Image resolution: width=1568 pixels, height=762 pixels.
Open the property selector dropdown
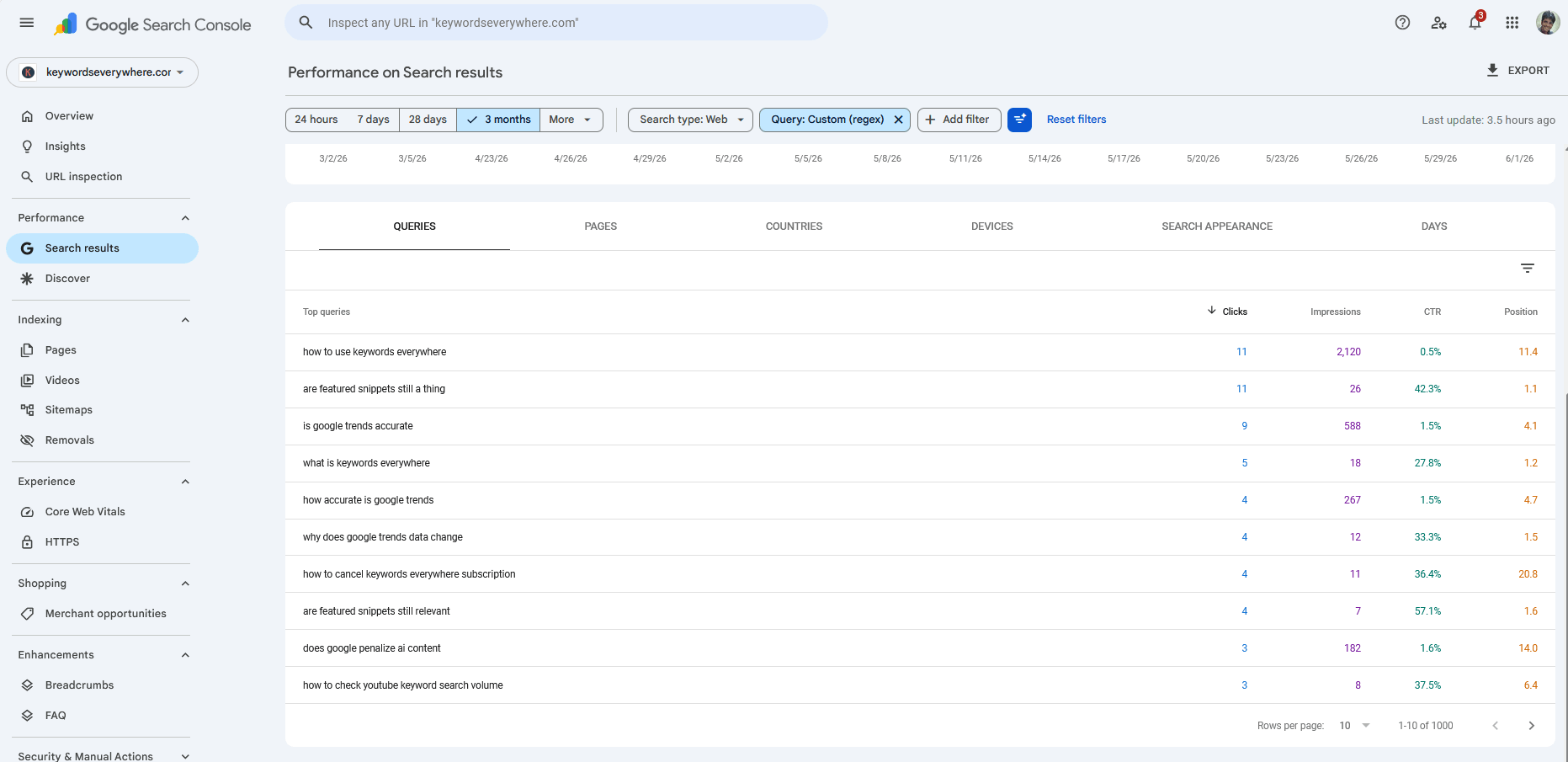pyautogui.click(x=102, y=72)
